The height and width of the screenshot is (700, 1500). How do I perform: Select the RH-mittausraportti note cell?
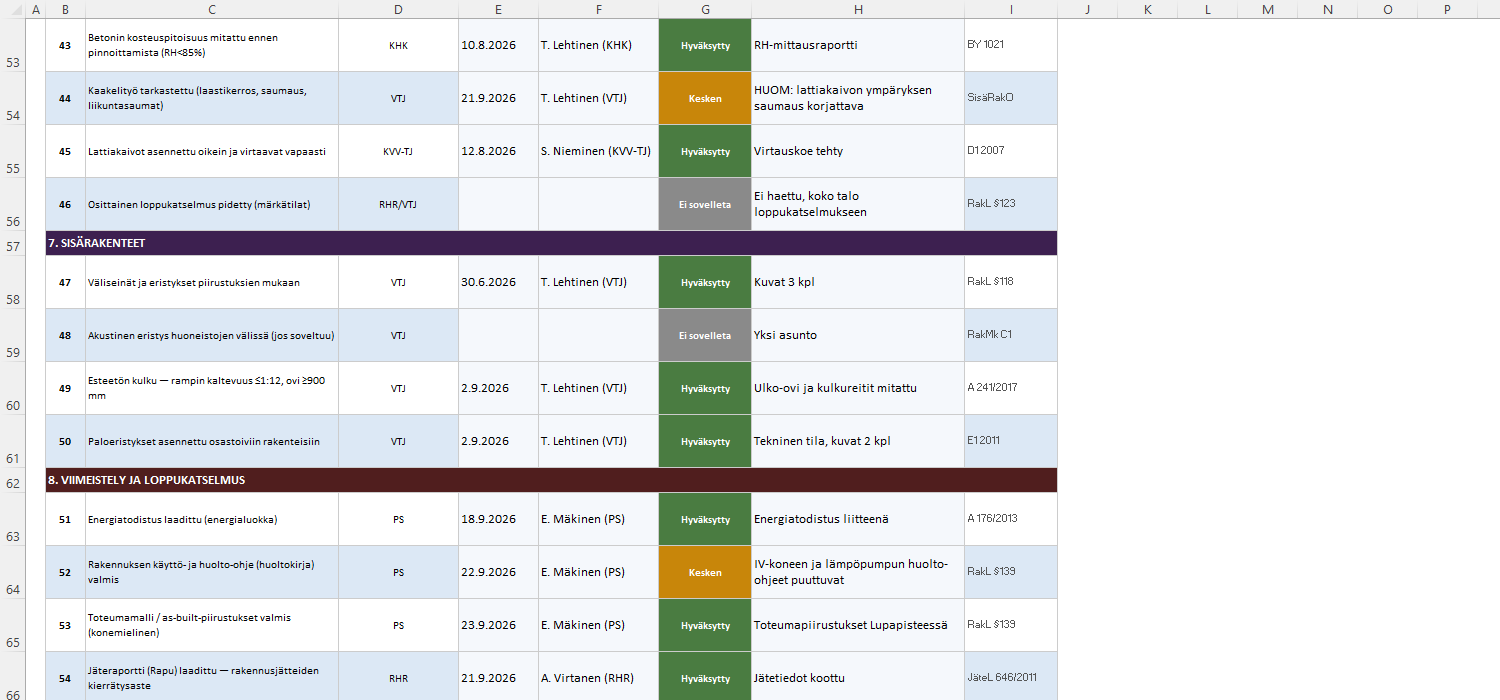coord(858,45)
